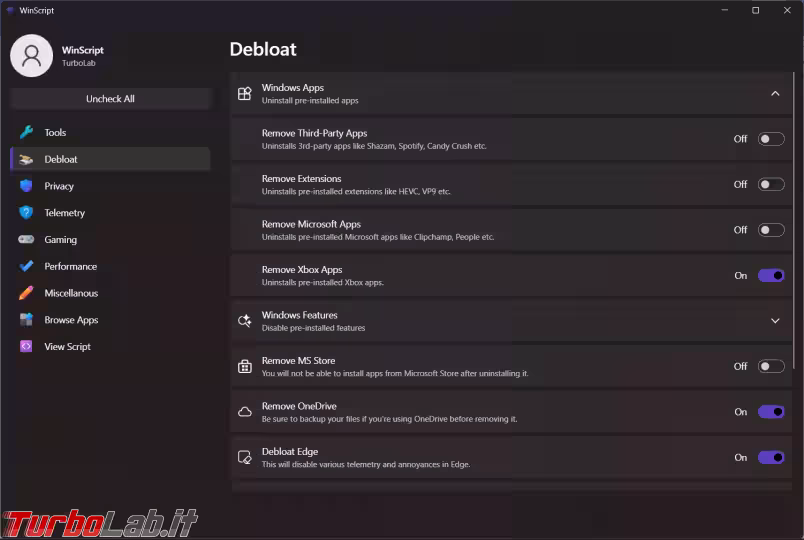The height and width of the screenshot is (540, 804).
Task: Click the Gaming controller icon
Action: click(x=26, y=239)
